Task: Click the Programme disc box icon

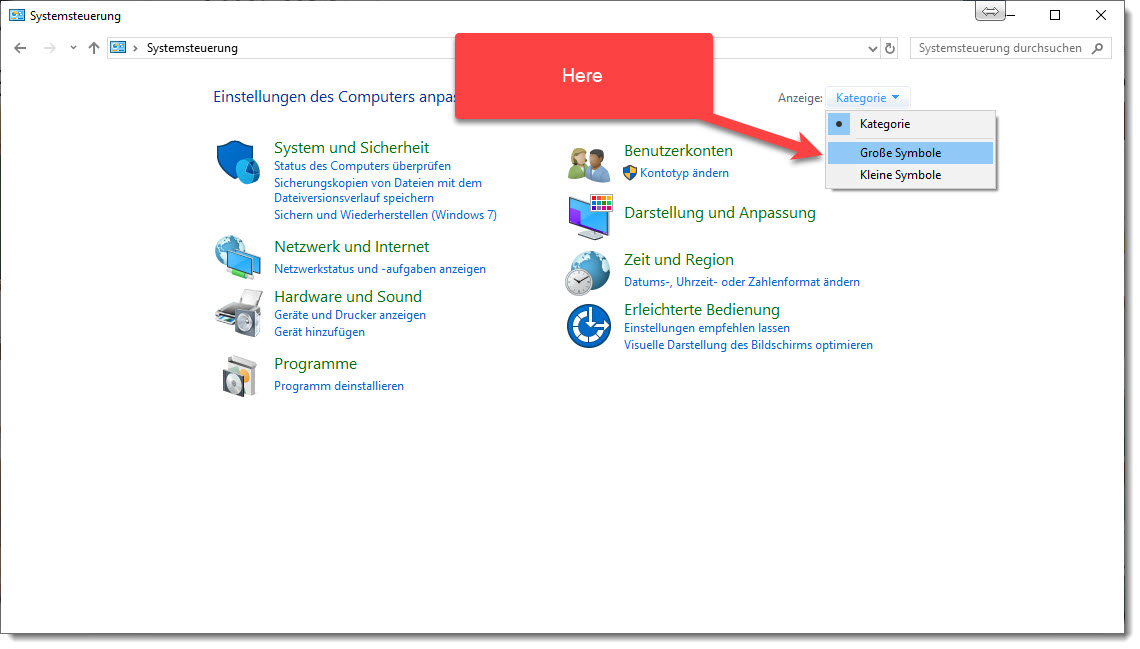Action: click(x=237, y=375)
